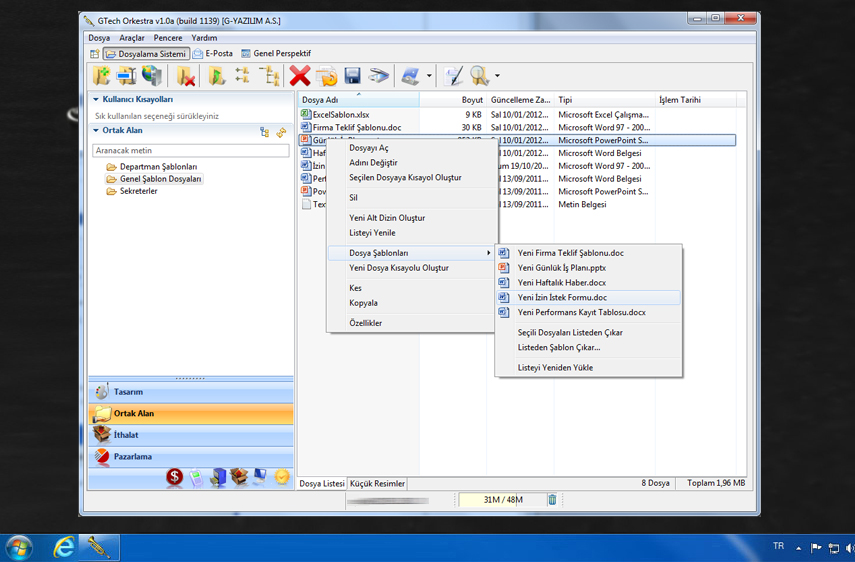This screenshot has height=562, width=855.
Task: Click the trash can icon beside memory indicator
Action: click(x=552, y=500)
